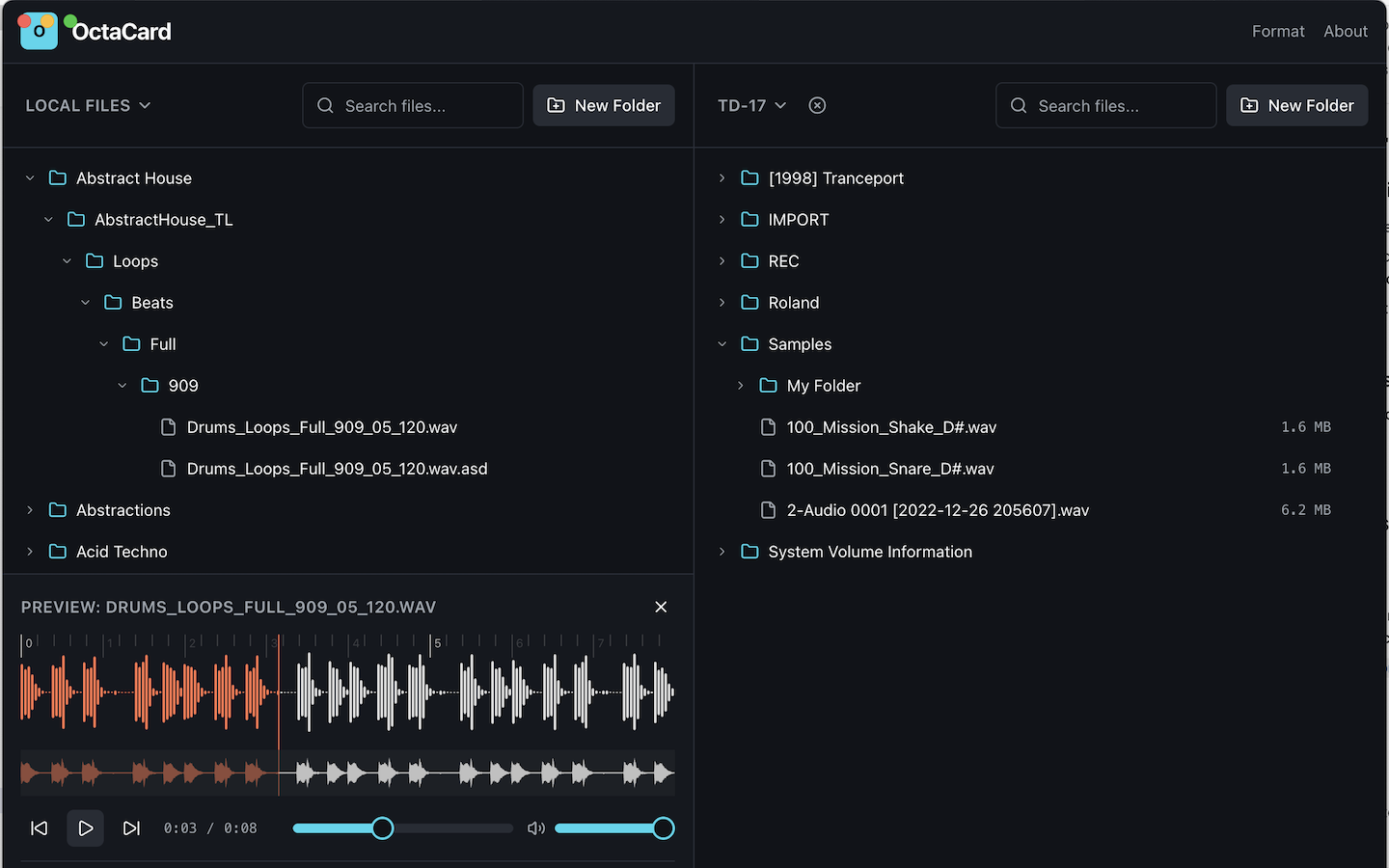Expand the Acid Techno folder
Viewport: 1389px width, 868px height.
tap(30, 552)
